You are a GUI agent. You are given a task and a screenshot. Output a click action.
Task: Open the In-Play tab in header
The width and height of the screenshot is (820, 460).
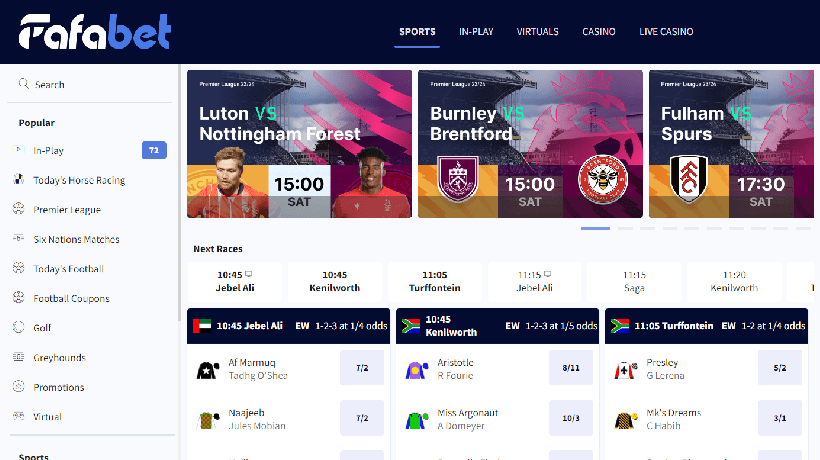coord(476,32)
